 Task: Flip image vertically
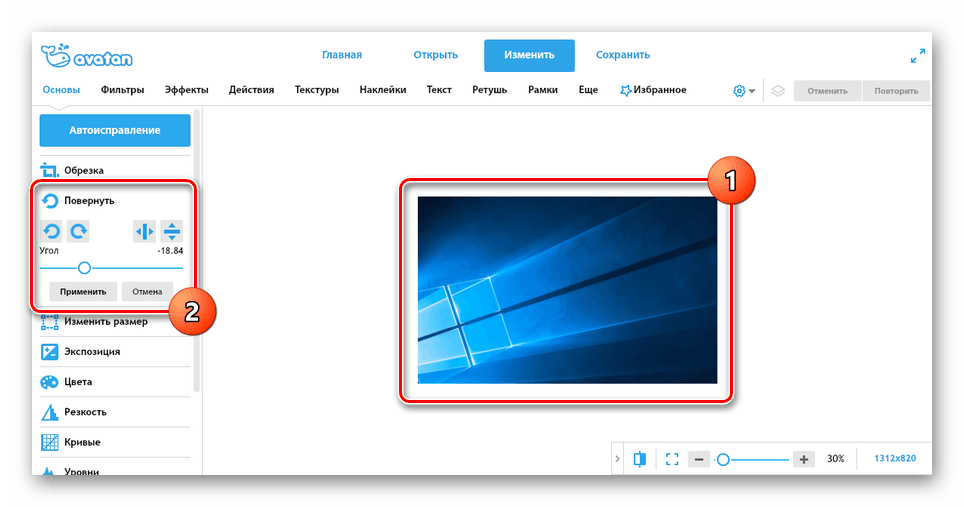(x=172, y=231)
